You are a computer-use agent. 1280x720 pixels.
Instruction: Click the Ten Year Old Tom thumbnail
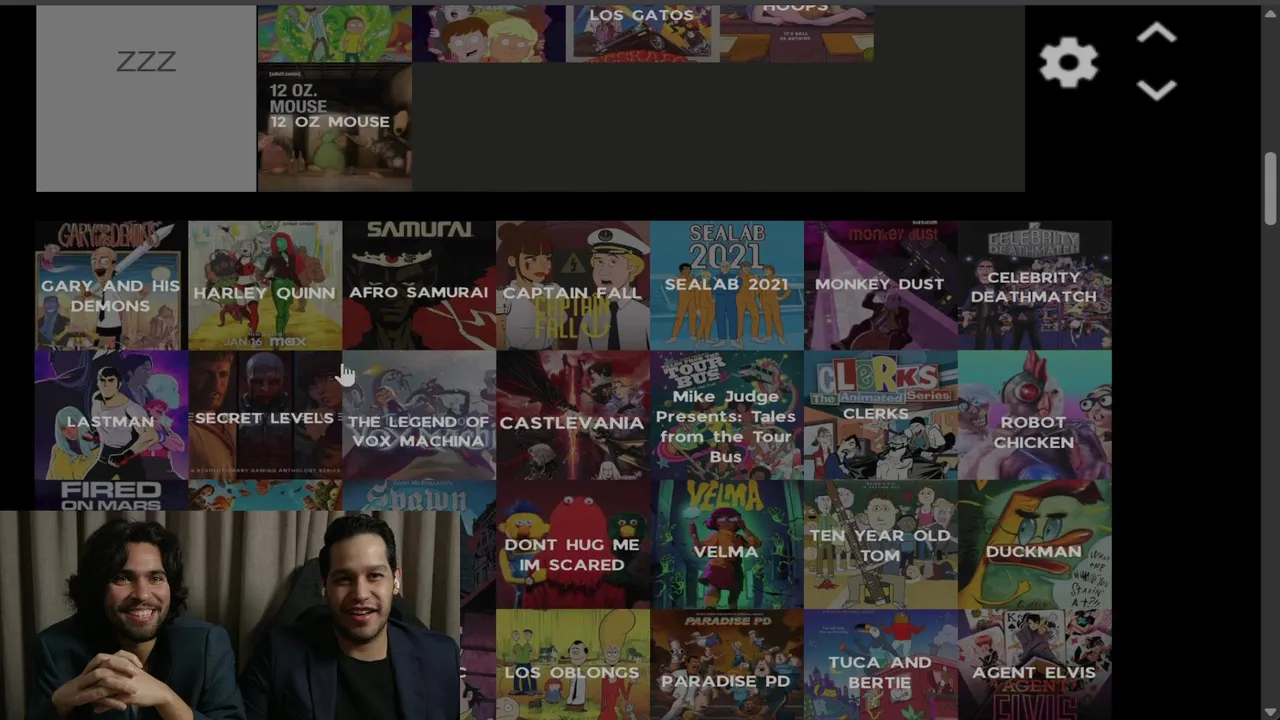point(881,545)
